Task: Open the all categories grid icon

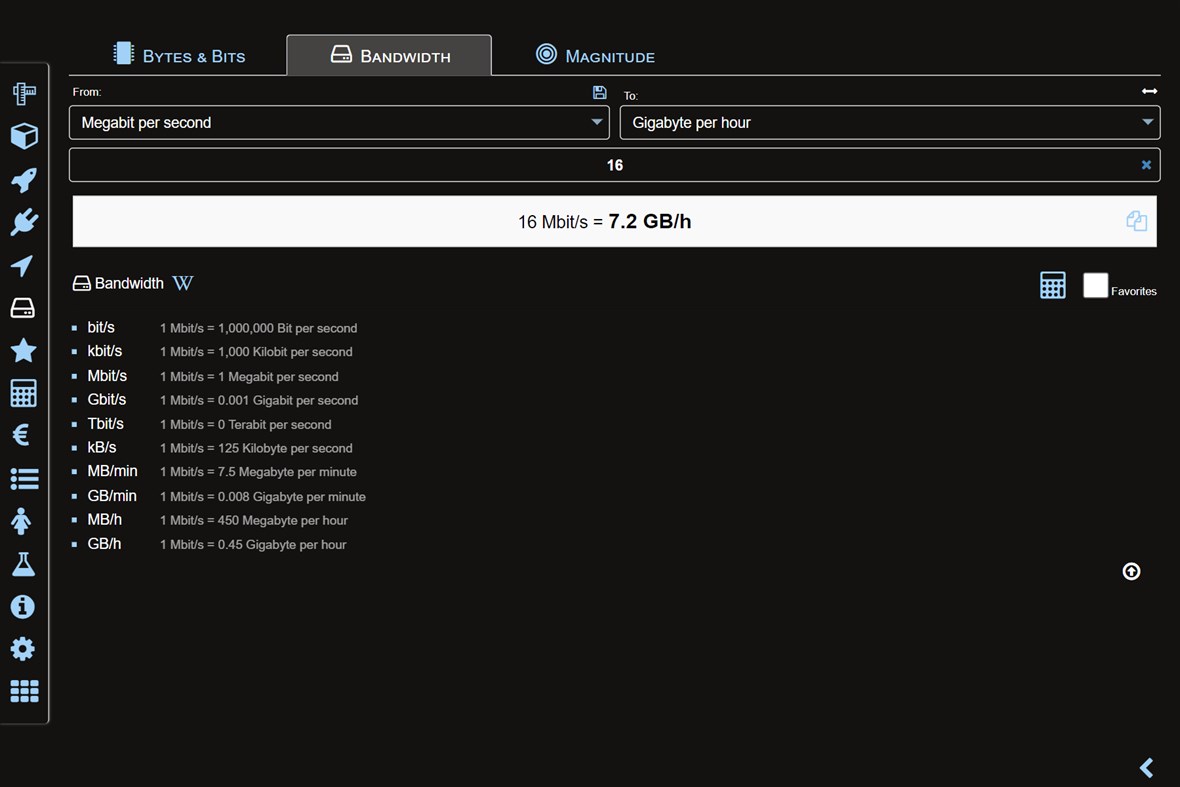Action: 24,691
